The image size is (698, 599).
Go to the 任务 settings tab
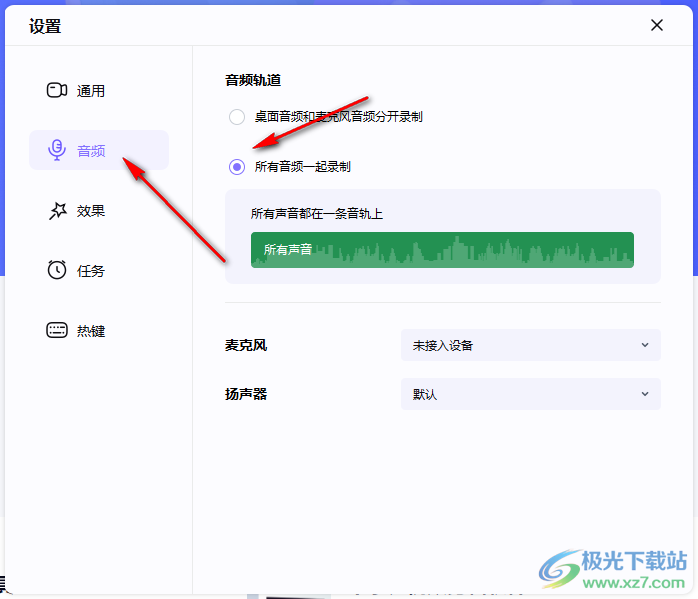[x=91, y=271]
